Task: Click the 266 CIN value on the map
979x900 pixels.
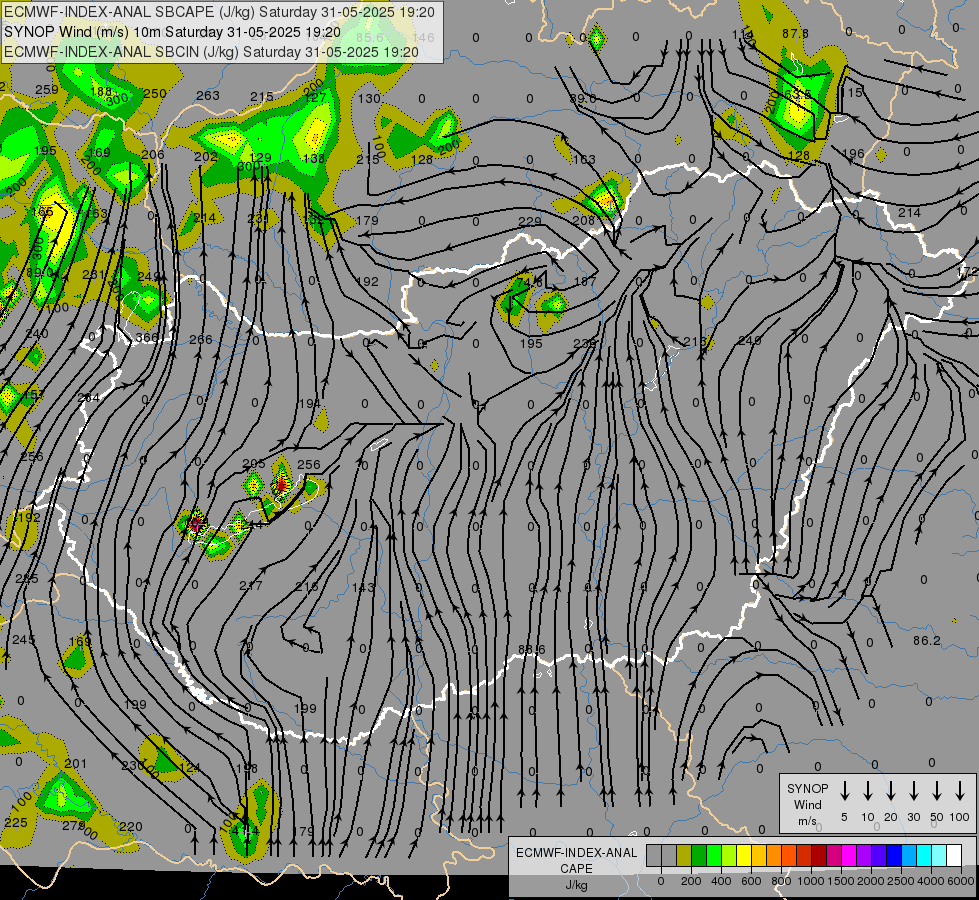Action: tap(200, 339)
